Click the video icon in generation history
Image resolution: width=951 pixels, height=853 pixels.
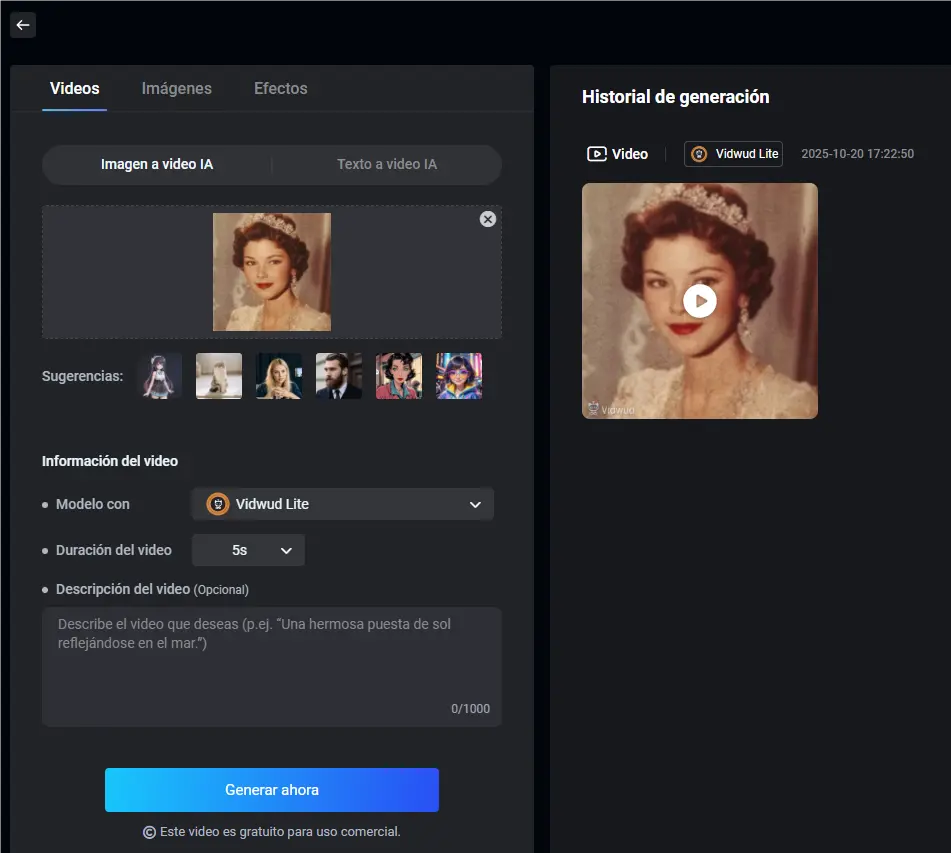pyautogui.click(x=597, y=154)
